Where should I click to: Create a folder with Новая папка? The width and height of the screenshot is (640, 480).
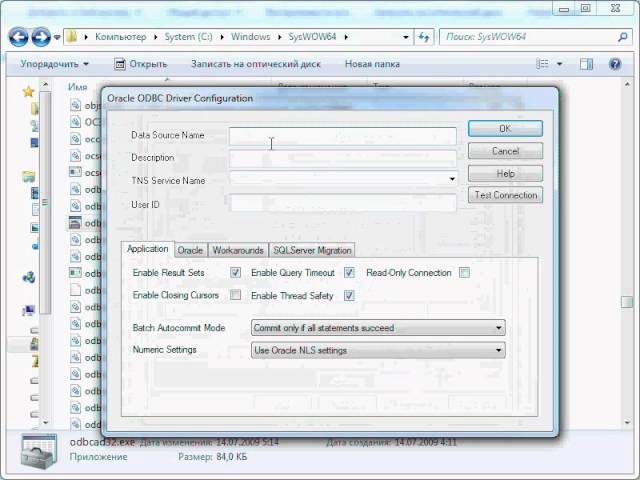[x=372, y=64]
